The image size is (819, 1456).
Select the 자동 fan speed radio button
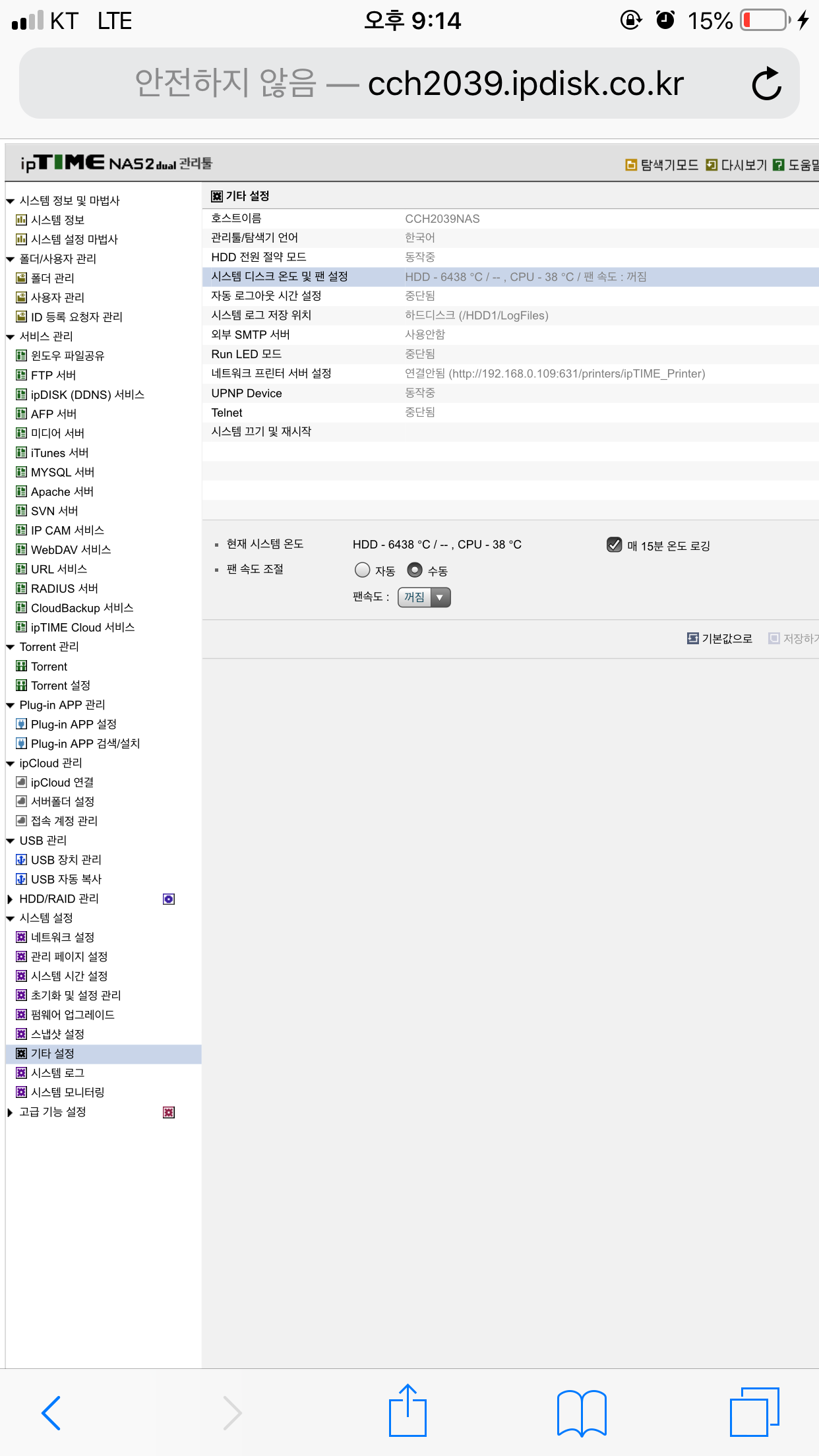point(362,570)
